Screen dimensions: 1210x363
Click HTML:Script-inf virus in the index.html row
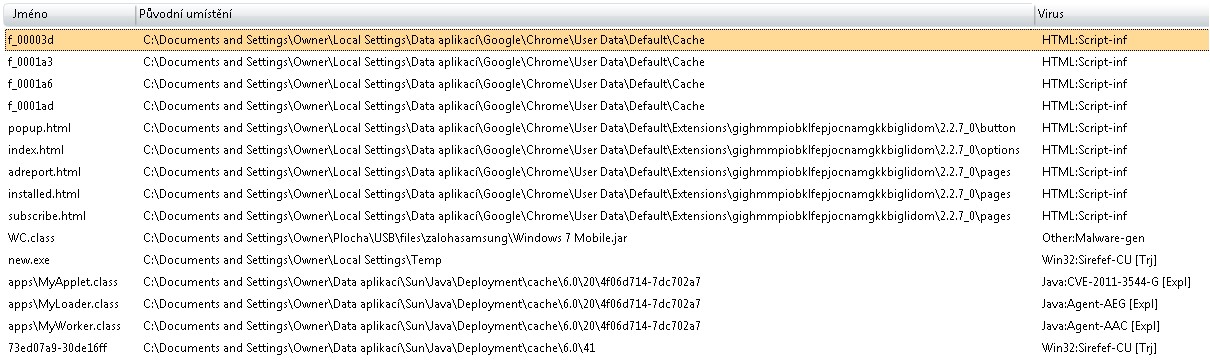click(x=1084, y=150)
